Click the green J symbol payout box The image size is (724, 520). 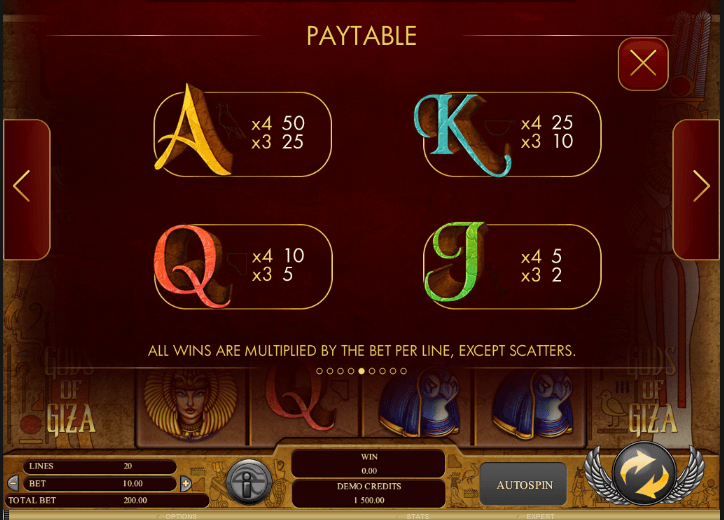tap(513, 266)
